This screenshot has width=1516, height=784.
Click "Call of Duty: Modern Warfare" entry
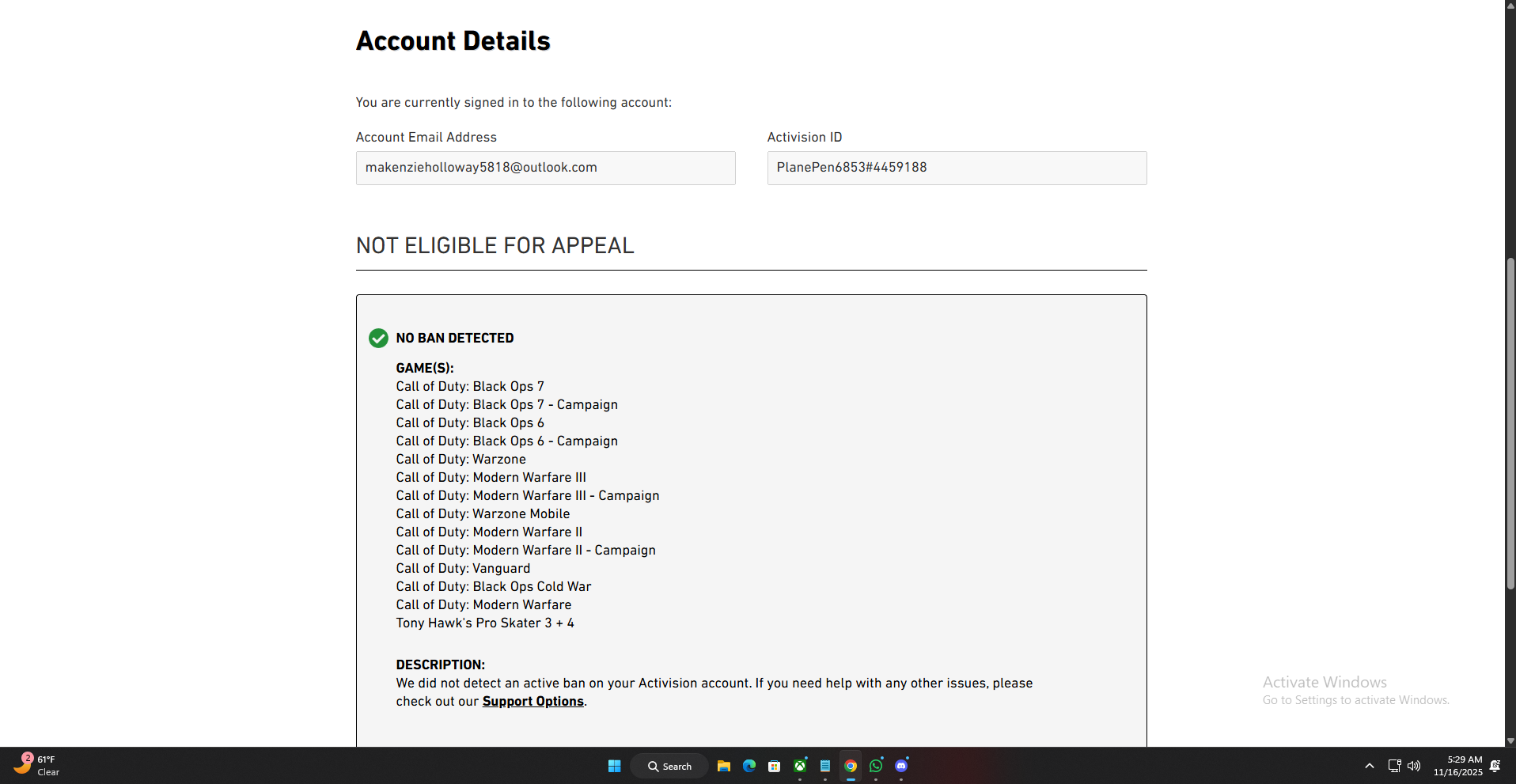pyautogui.click(x=483, y=604)
